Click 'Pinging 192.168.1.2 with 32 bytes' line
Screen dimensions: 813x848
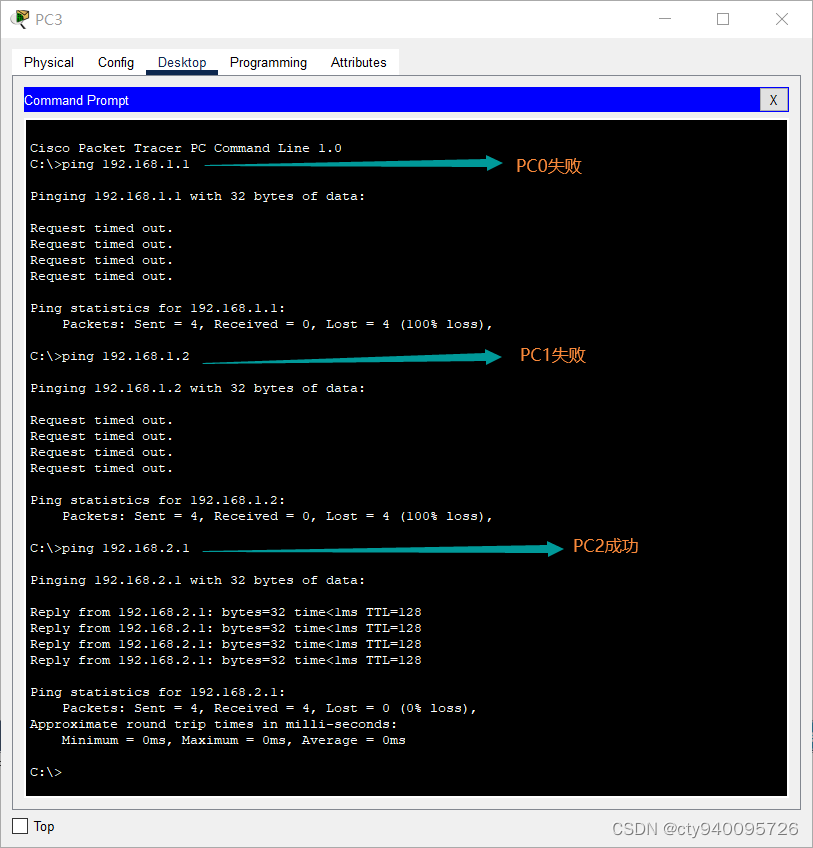tap(197, 388)
